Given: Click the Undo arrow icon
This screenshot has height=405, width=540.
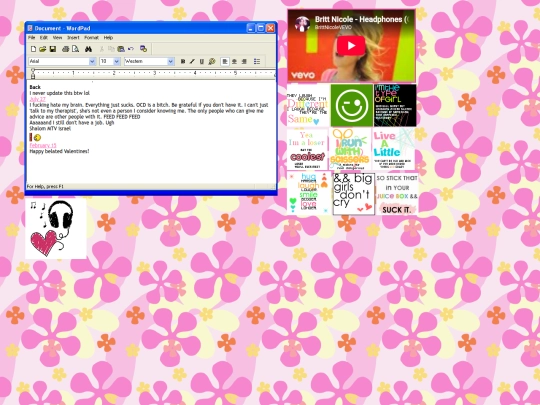Looking at the screenshot, I should point(131,49).
